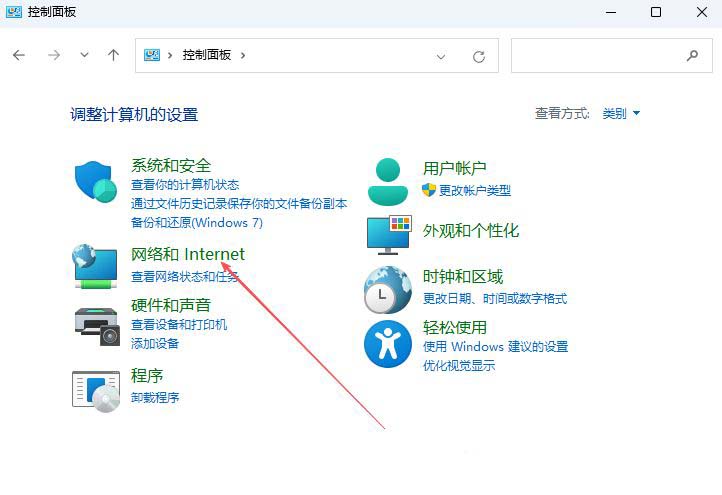Click the 网络和 Internet globe monitor icon
Screen dimensions: 722x495
point(95,266)
